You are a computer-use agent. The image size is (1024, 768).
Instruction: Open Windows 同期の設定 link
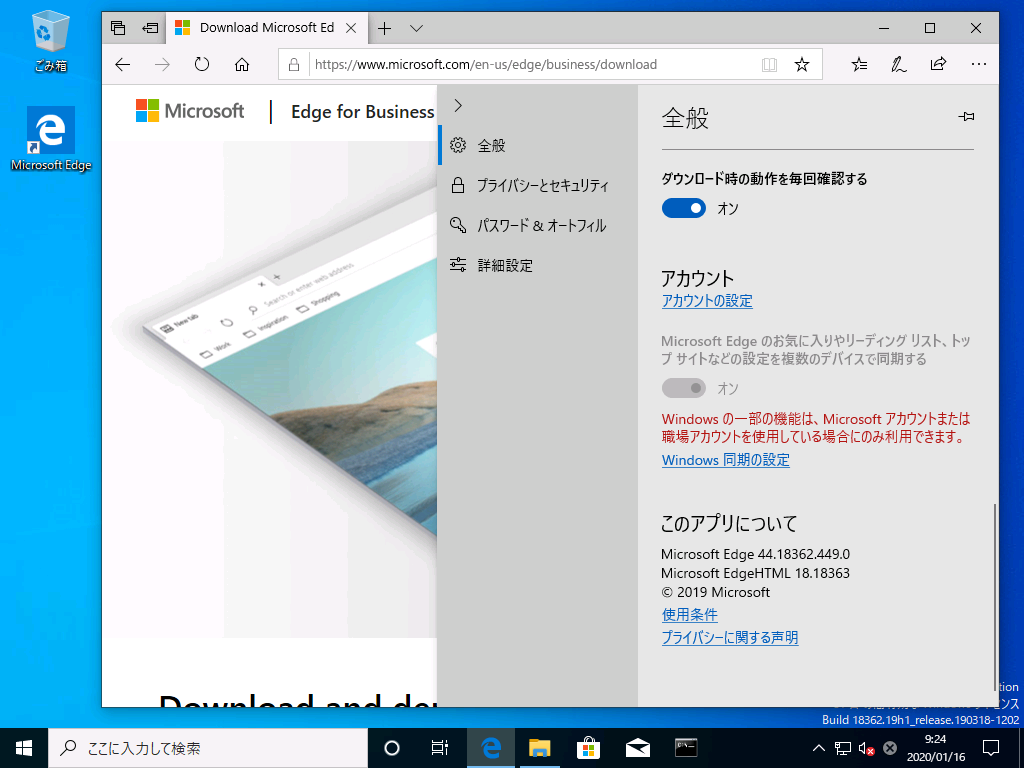point(726,460)
